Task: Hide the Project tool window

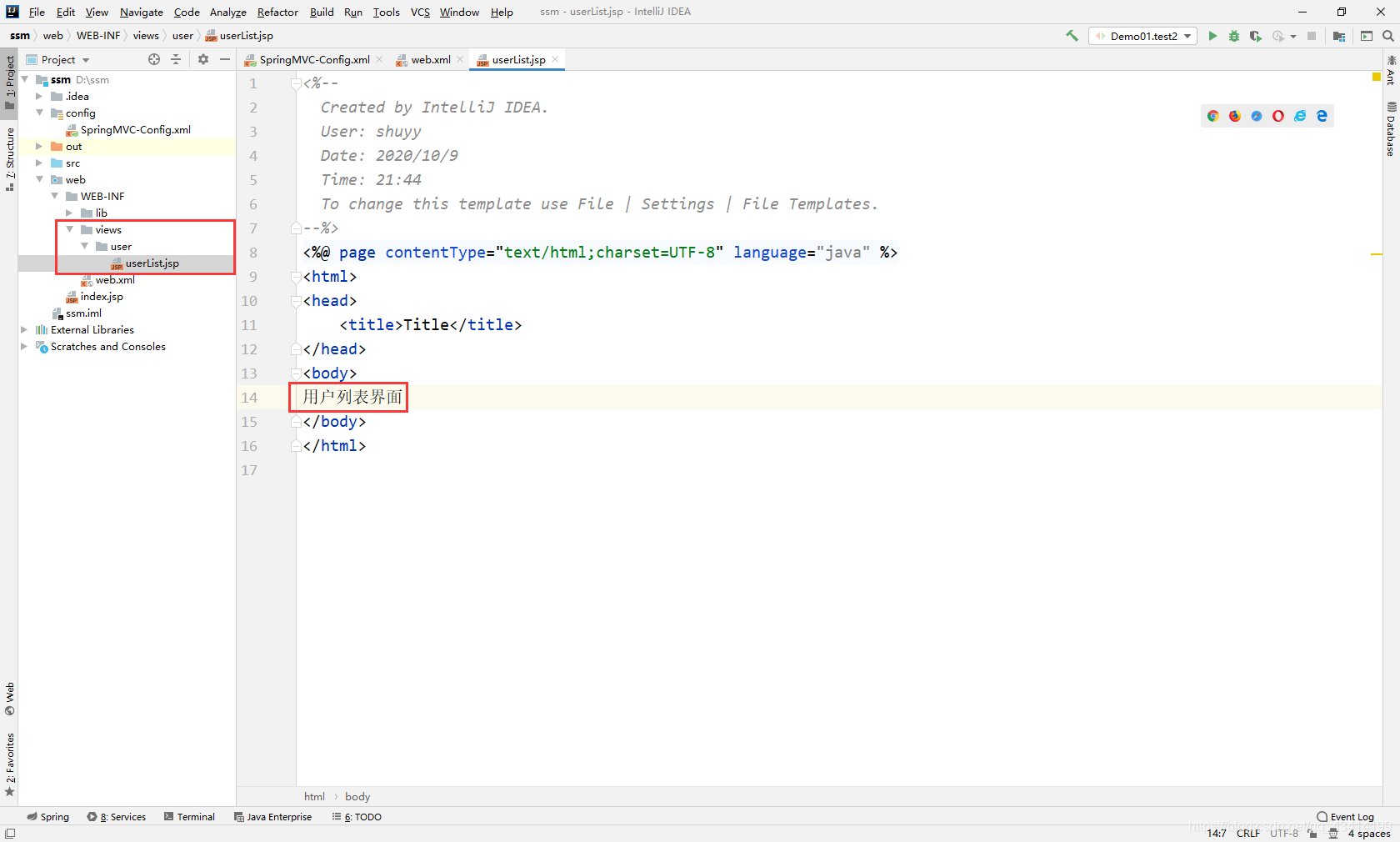Action: [x=225, y=59]
